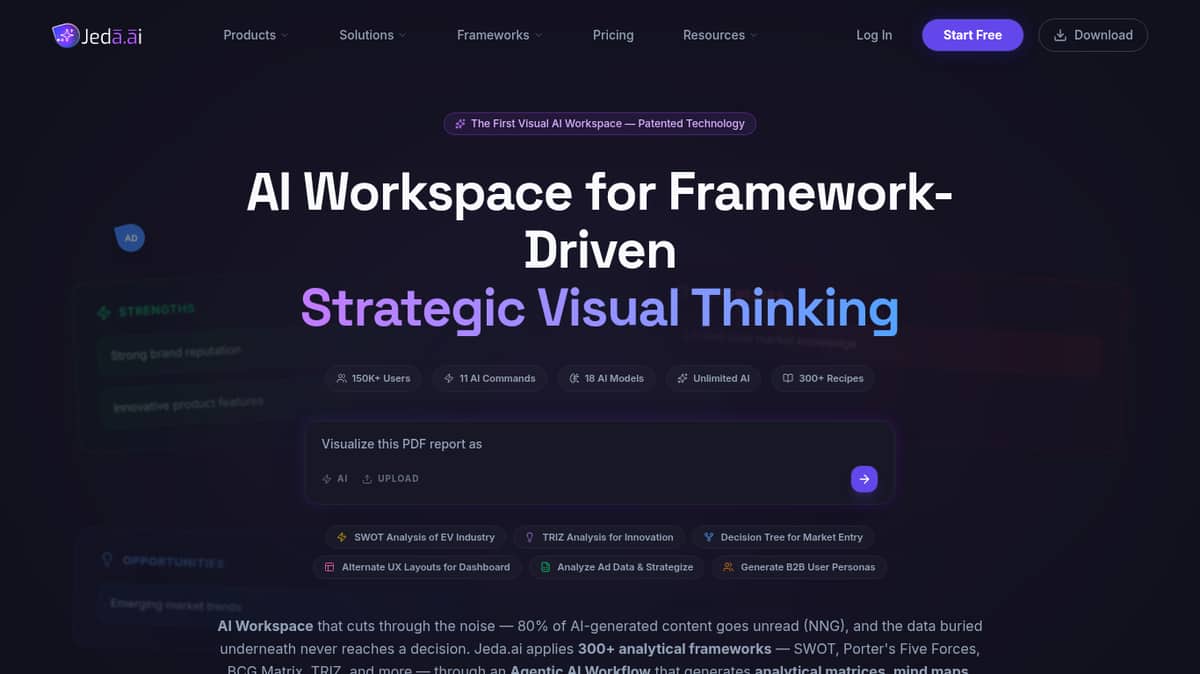
Task: Click the brain icon beside 18 AI Models
Action: 574,379
